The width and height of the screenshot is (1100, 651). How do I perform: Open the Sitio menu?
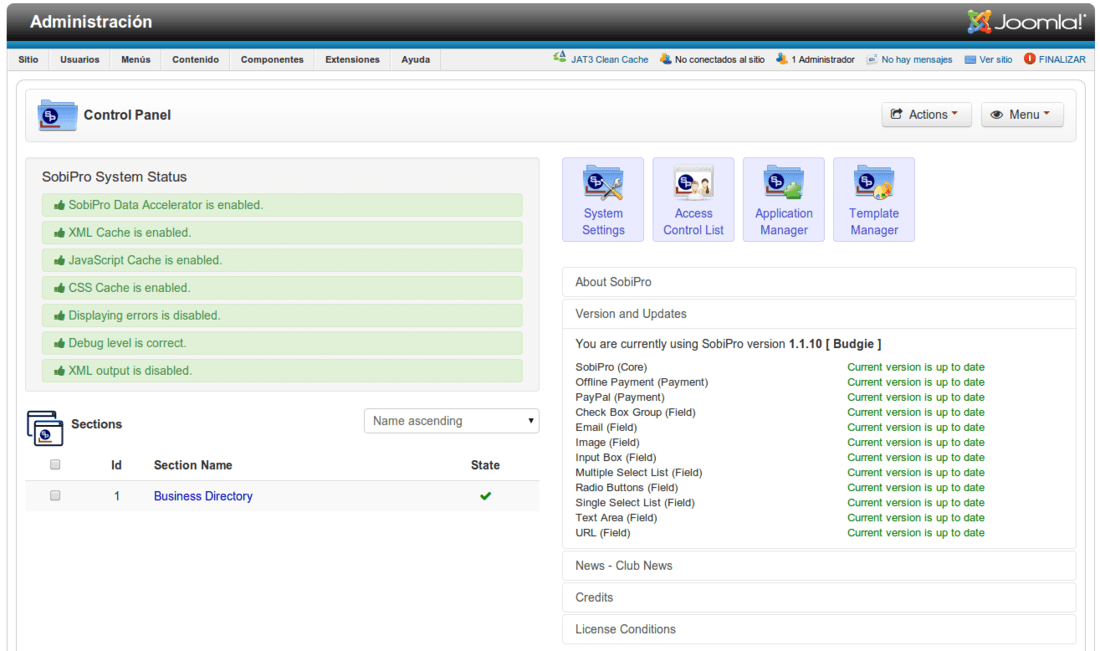[x=28, y=60]
